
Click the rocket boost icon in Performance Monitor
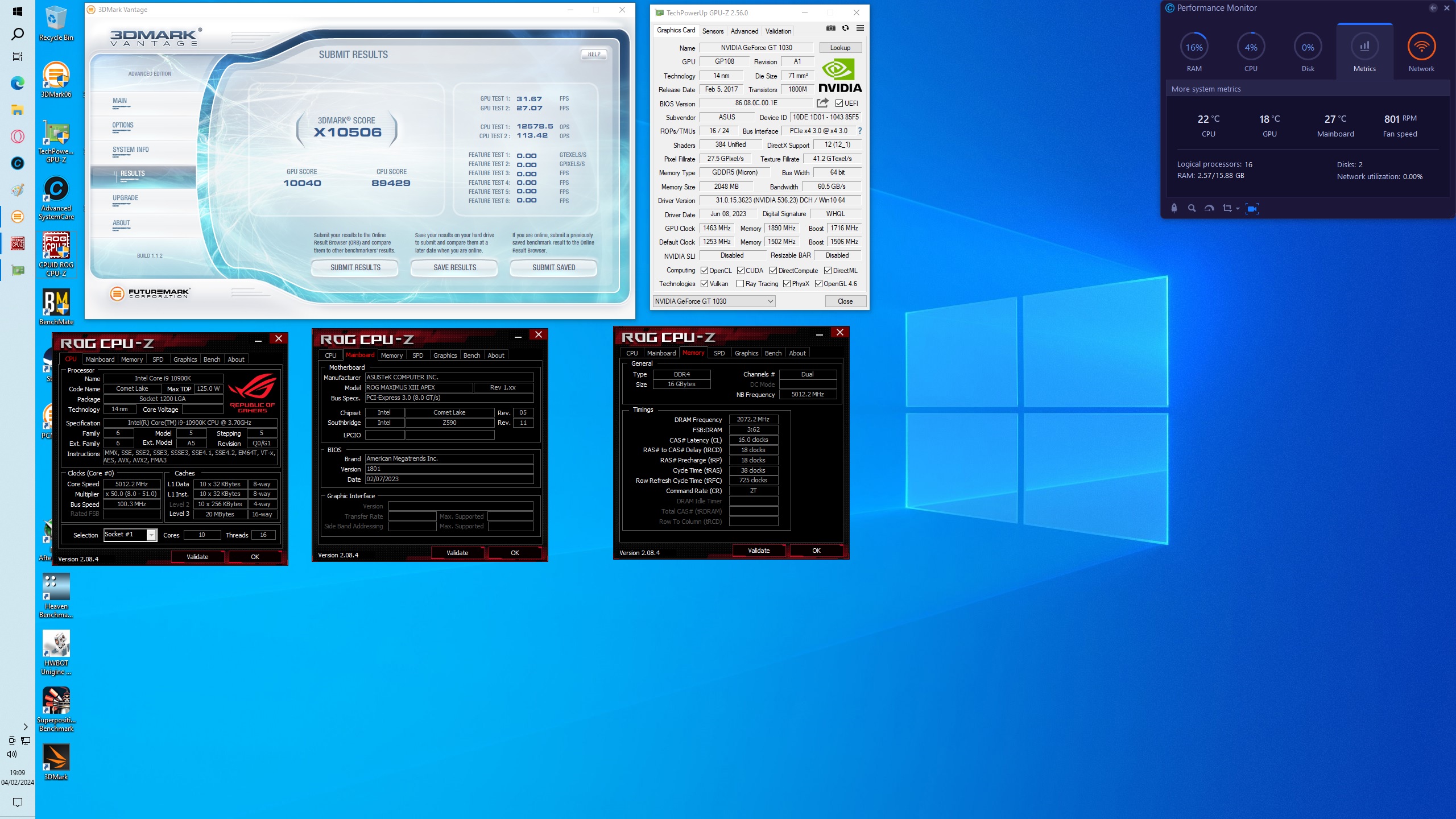1174,209
